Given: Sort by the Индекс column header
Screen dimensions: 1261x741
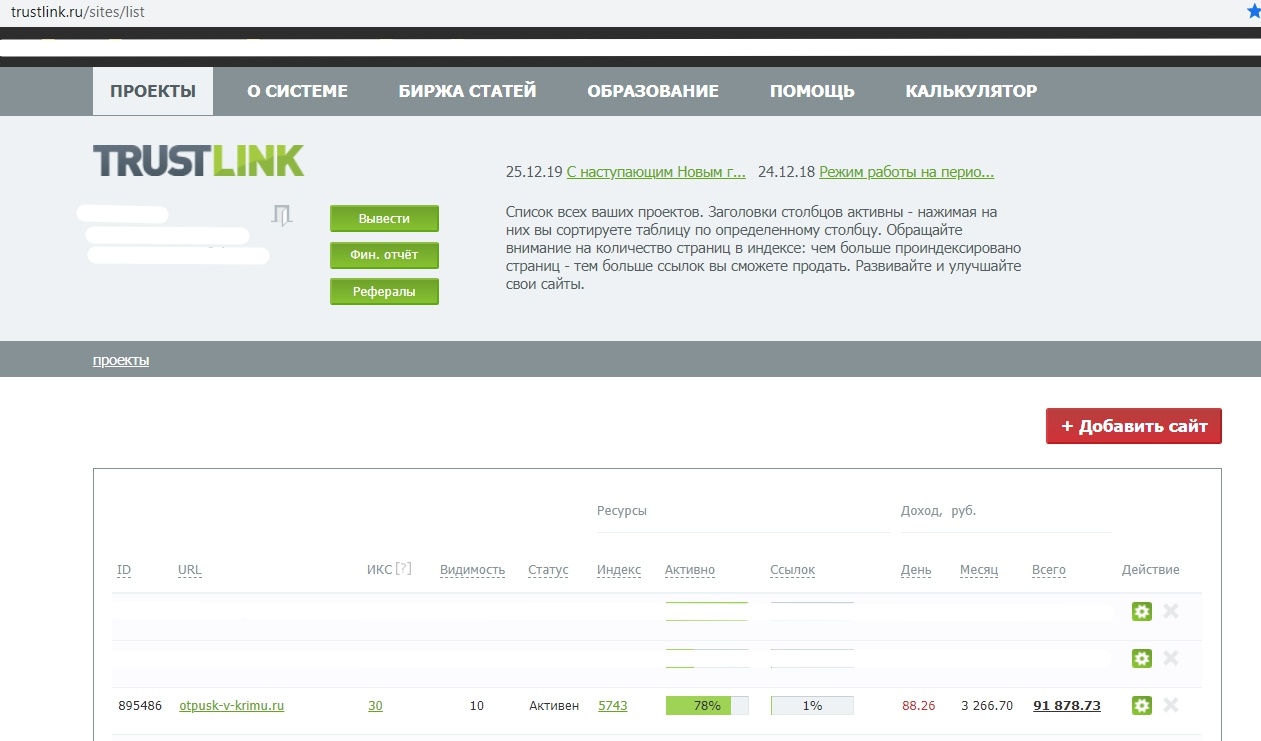Looking at the screenshot, I should 619,570.
